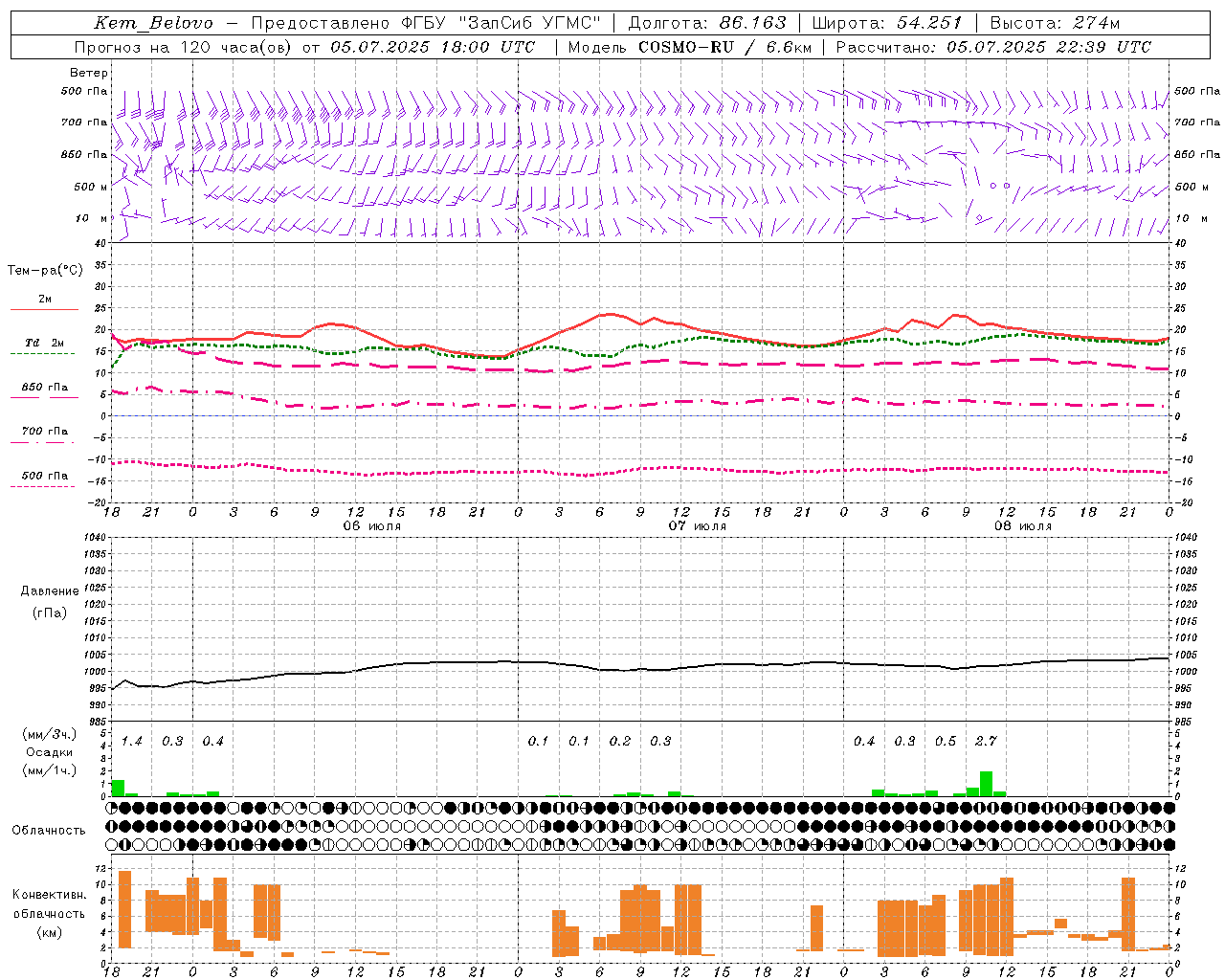Image resolution: width=1225 pixels, height=980 pixels.
Task: Click the '(мм/1ч.)' precipitation unit label
Action: click(50, 770)
